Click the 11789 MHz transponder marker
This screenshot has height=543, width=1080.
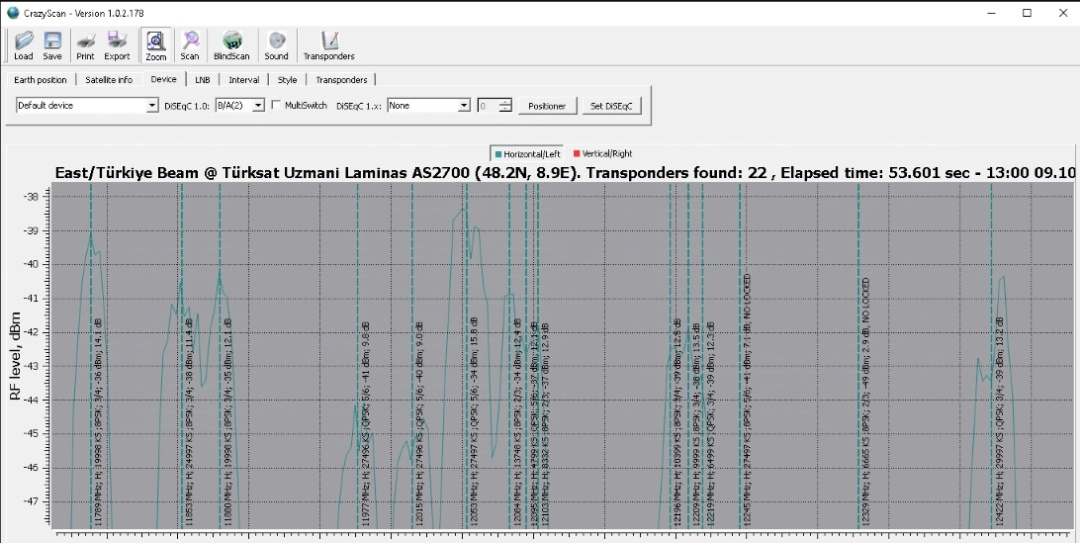click(98, 424)
